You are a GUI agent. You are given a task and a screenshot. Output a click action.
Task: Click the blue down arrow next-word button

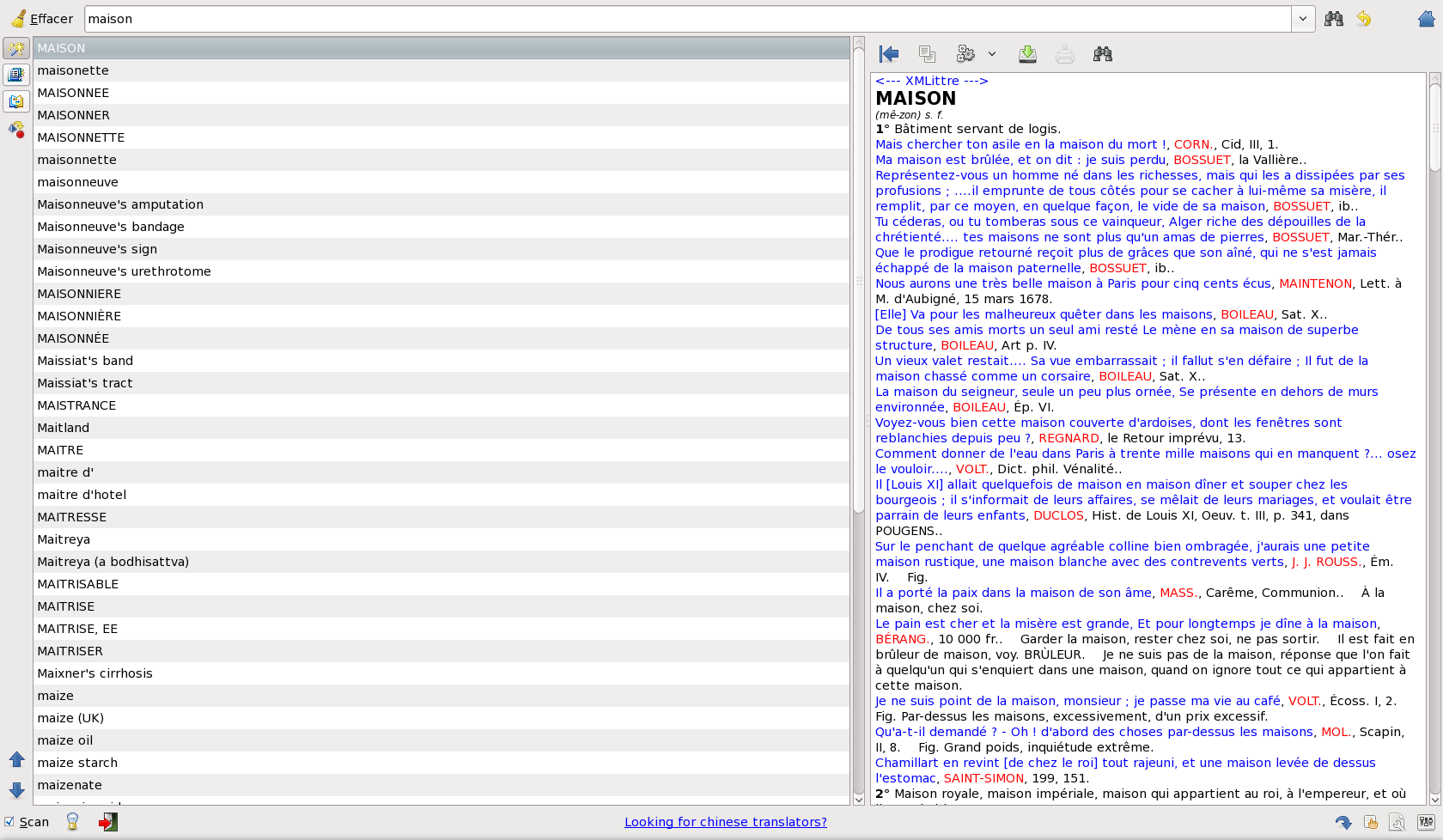16,790
